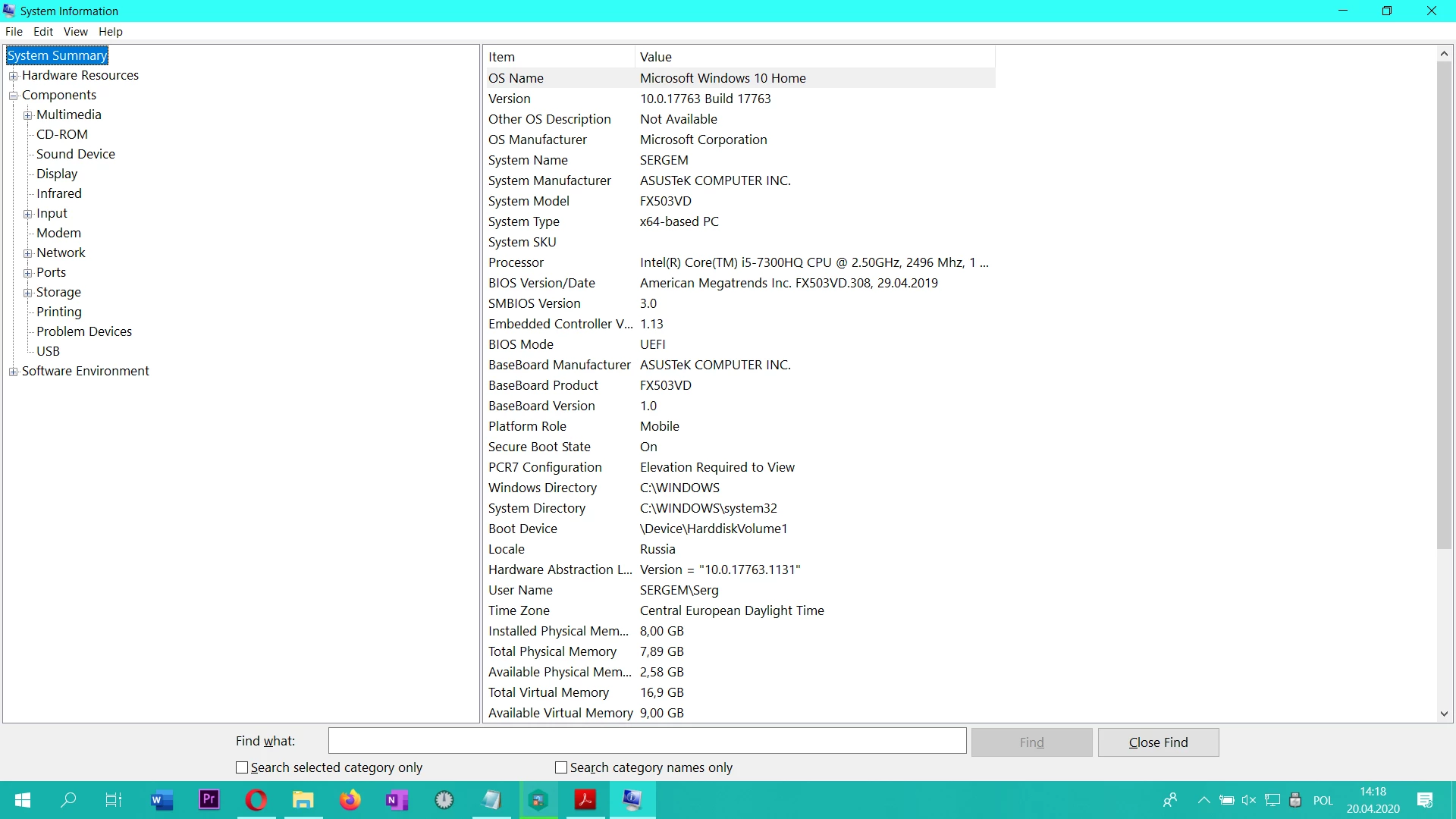Open the Action Center notifications icon
Image resolution: width=1456 pixels, height=819 pixels.
point(1424,800)
